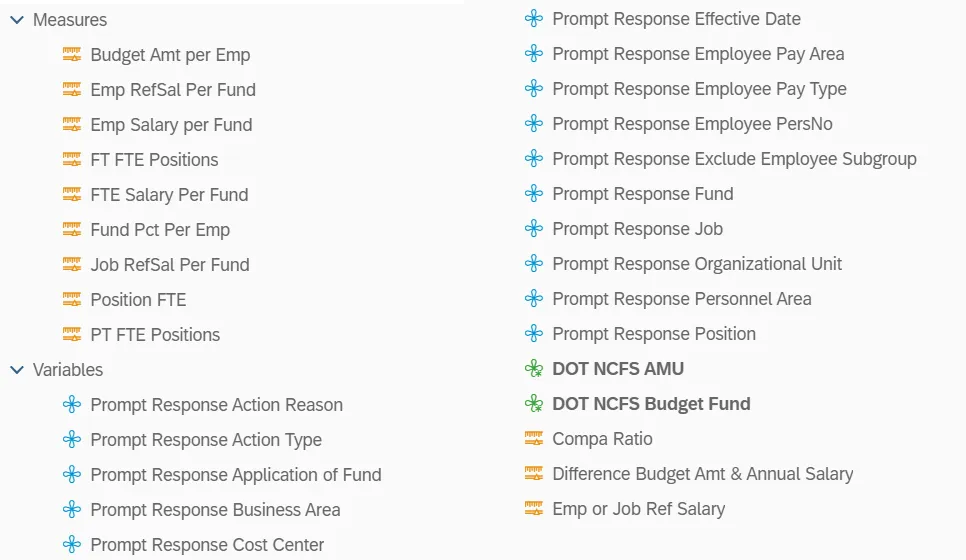Collapse the Variables folder chevron
The width and height of the screenshot is (966, 560).
pos(17,370)
